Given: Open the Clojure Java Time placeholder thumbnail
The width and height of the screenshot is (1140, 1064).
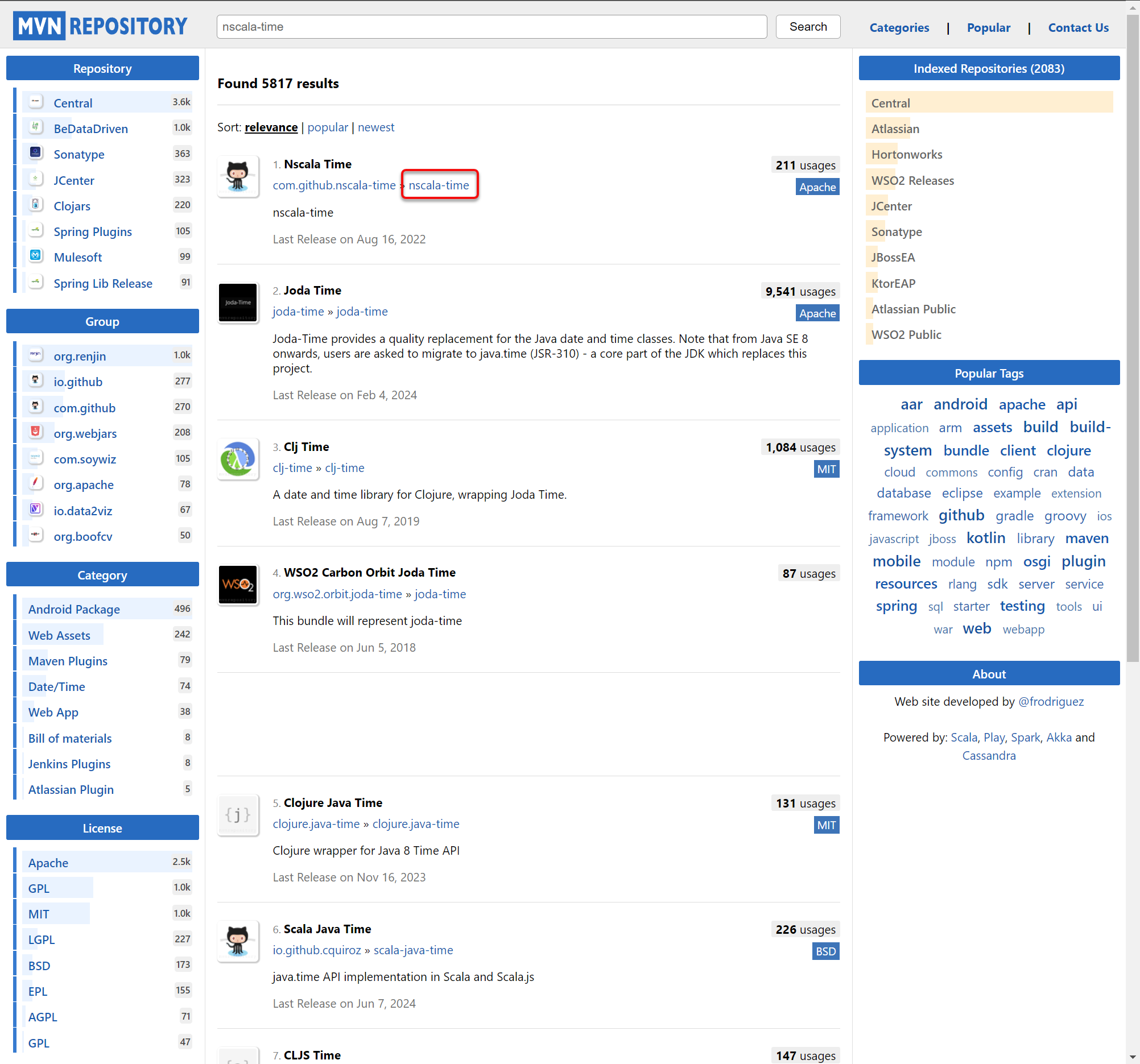Looking at the screenshot, I should (238, 815).
